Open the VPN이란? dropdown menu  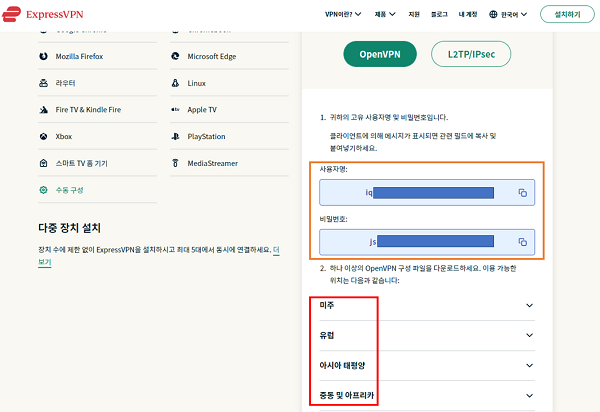click(x=343, y=15)
